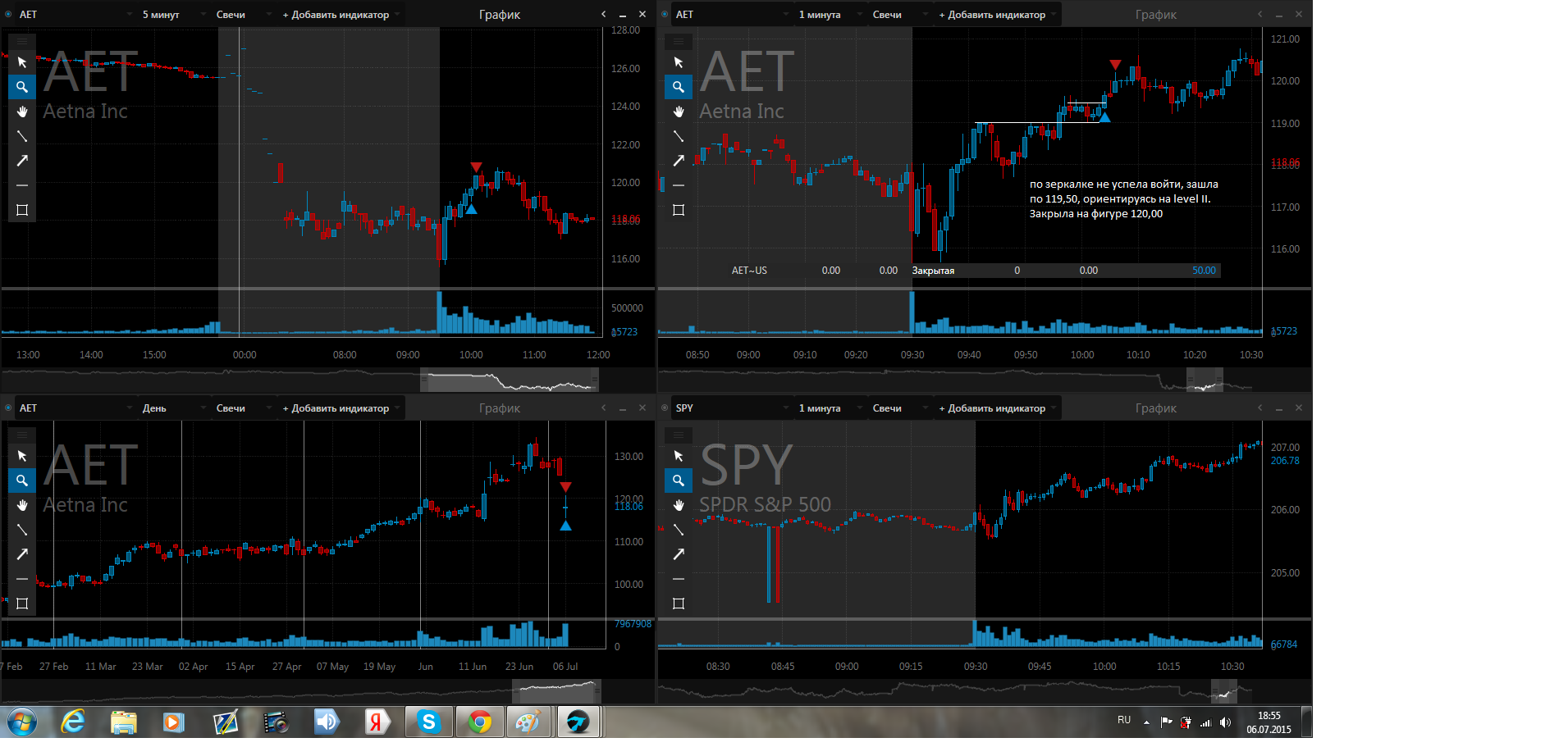Click 'График' title of AET 1-minute panel
Image resolution: width=1568 pixels, height=747 pixels.
[x=1156, y=14]
